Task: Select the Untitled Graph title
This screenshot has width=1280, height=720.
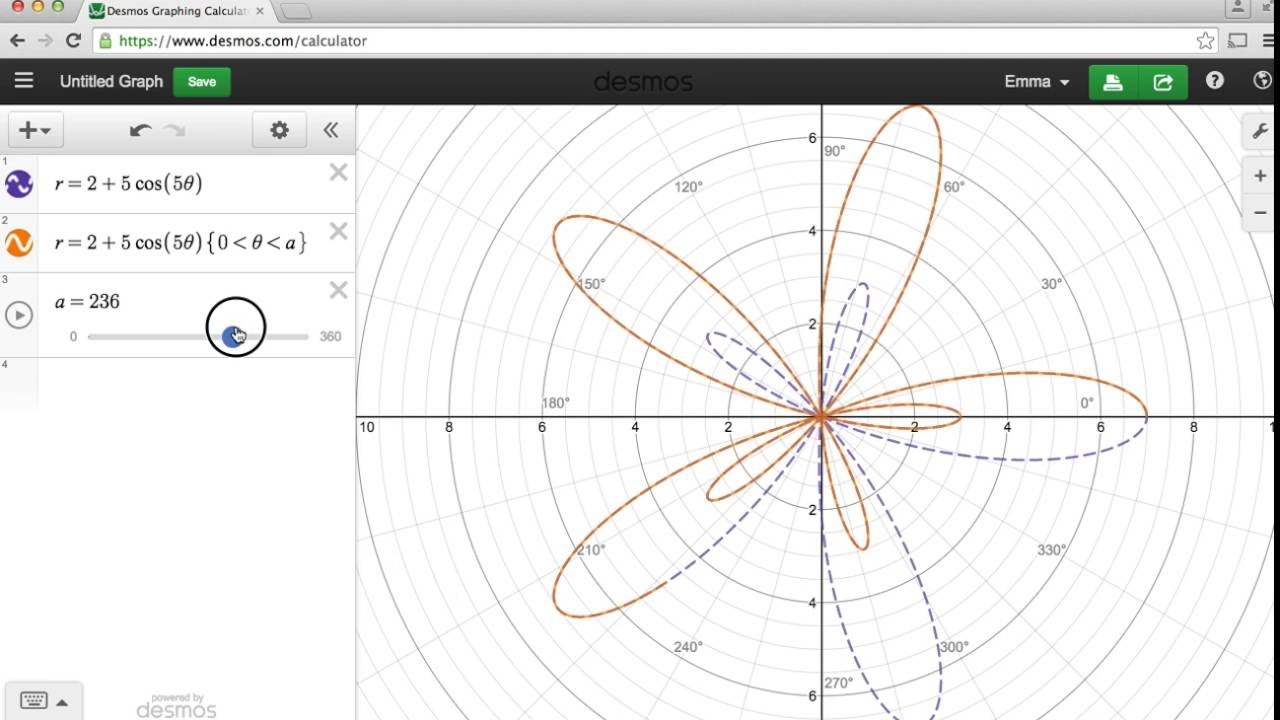Action: tap(111, 82)
